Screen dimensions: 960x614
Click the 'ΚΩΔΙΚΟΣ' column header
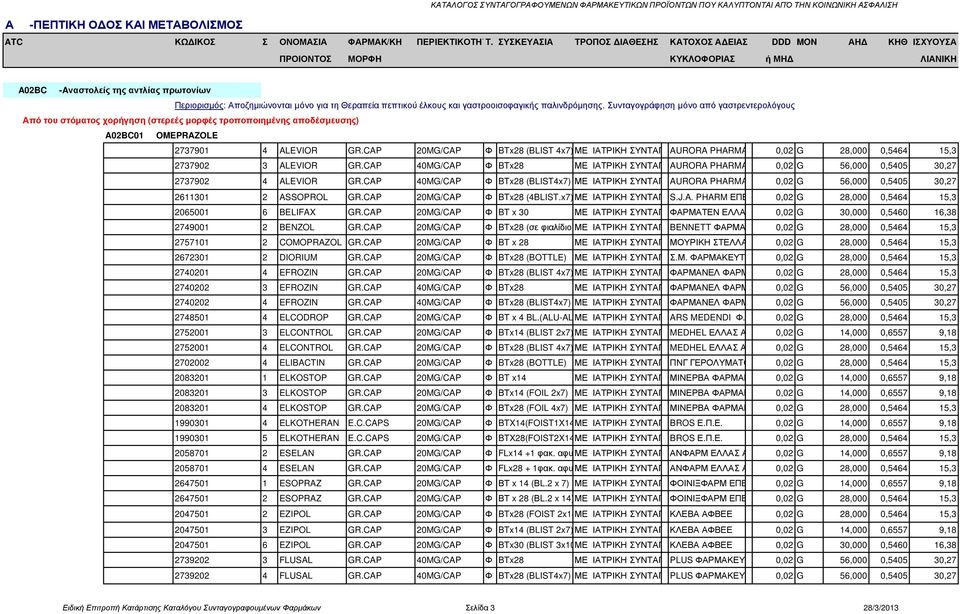(195, 42)
